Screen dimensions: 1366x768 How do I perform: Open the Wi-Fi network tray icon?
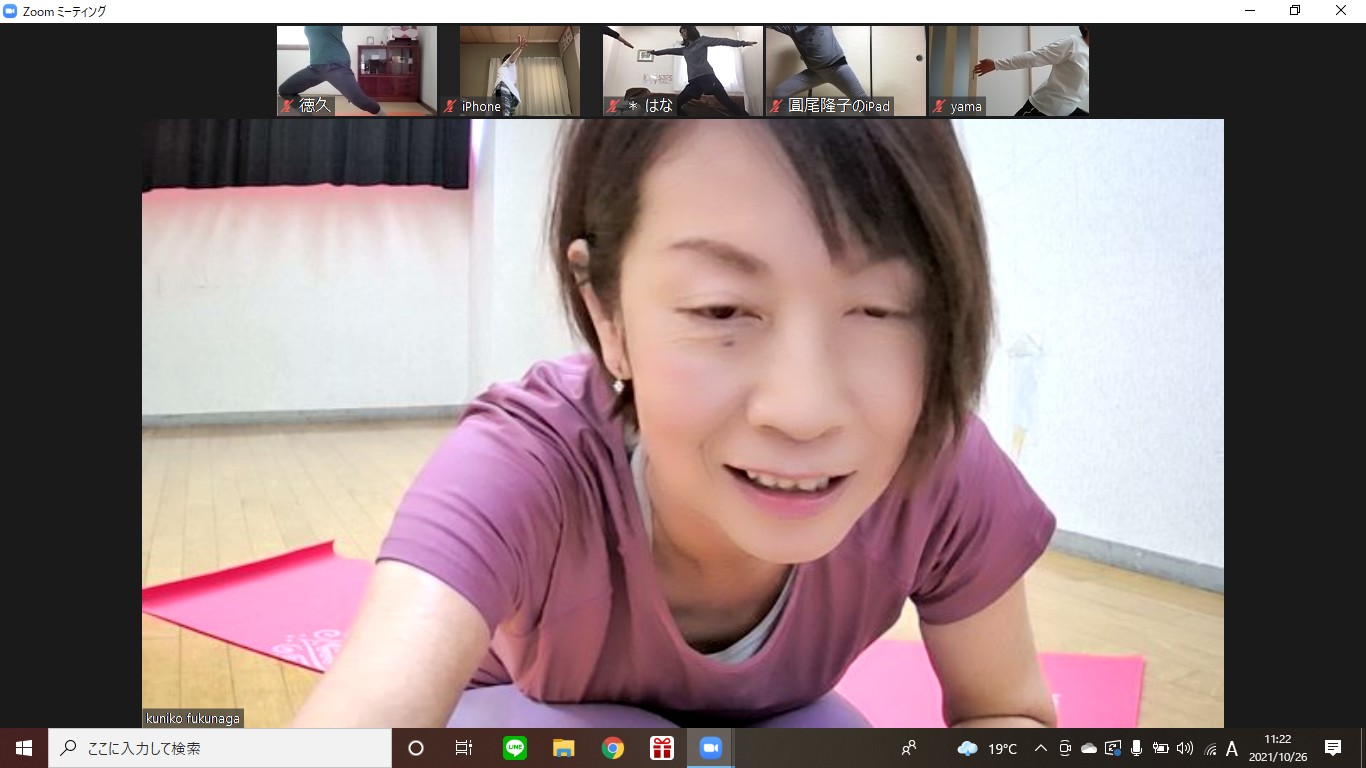1210,748
